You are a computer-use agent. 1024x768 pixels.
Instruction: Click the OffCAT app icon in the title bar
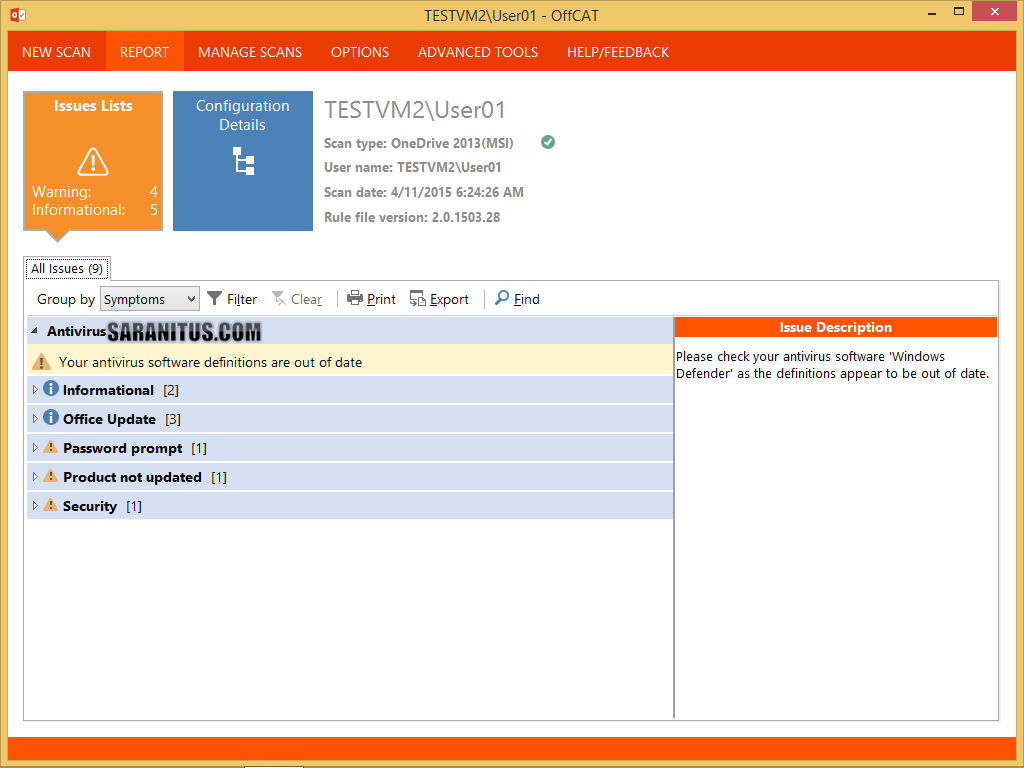pos(18,15)
